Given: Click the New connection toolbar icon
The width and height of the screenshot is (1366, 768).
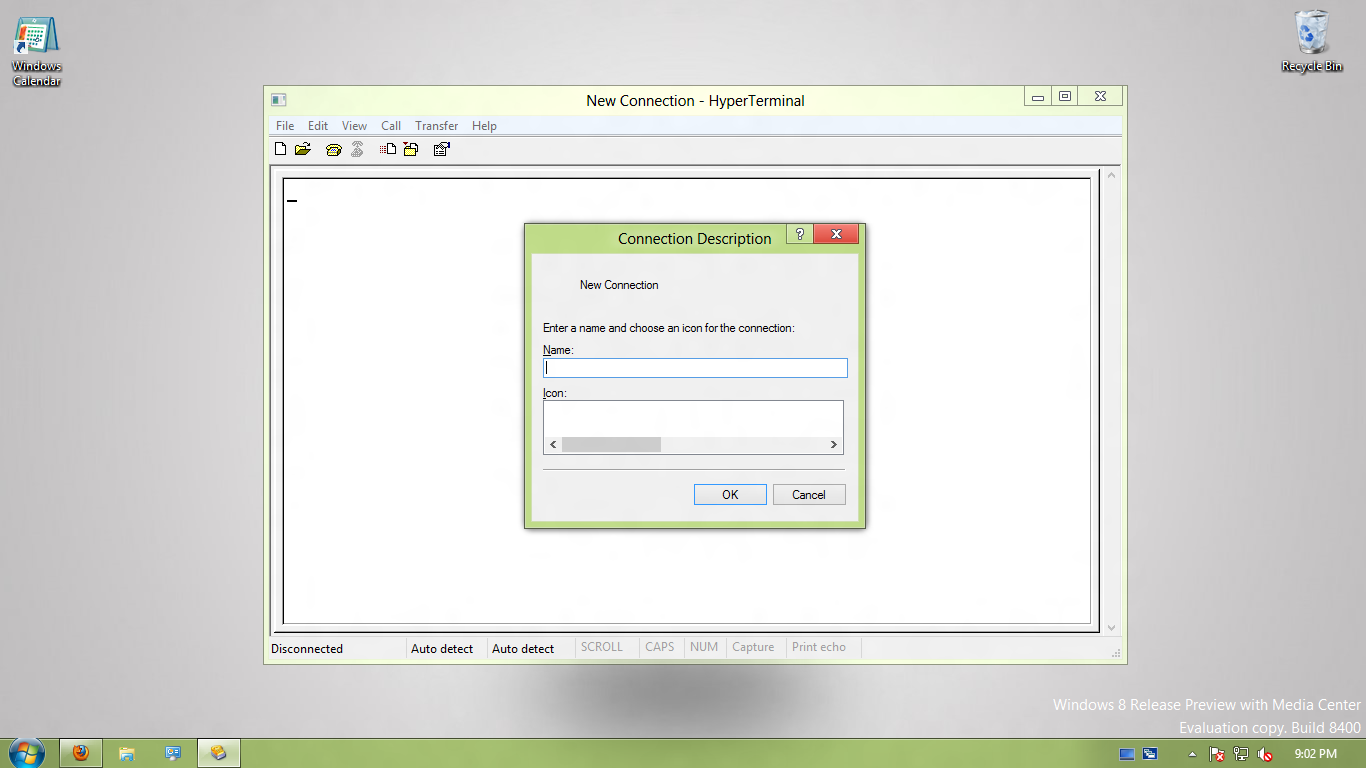Looking at the screenshot, I should [281, 149].
